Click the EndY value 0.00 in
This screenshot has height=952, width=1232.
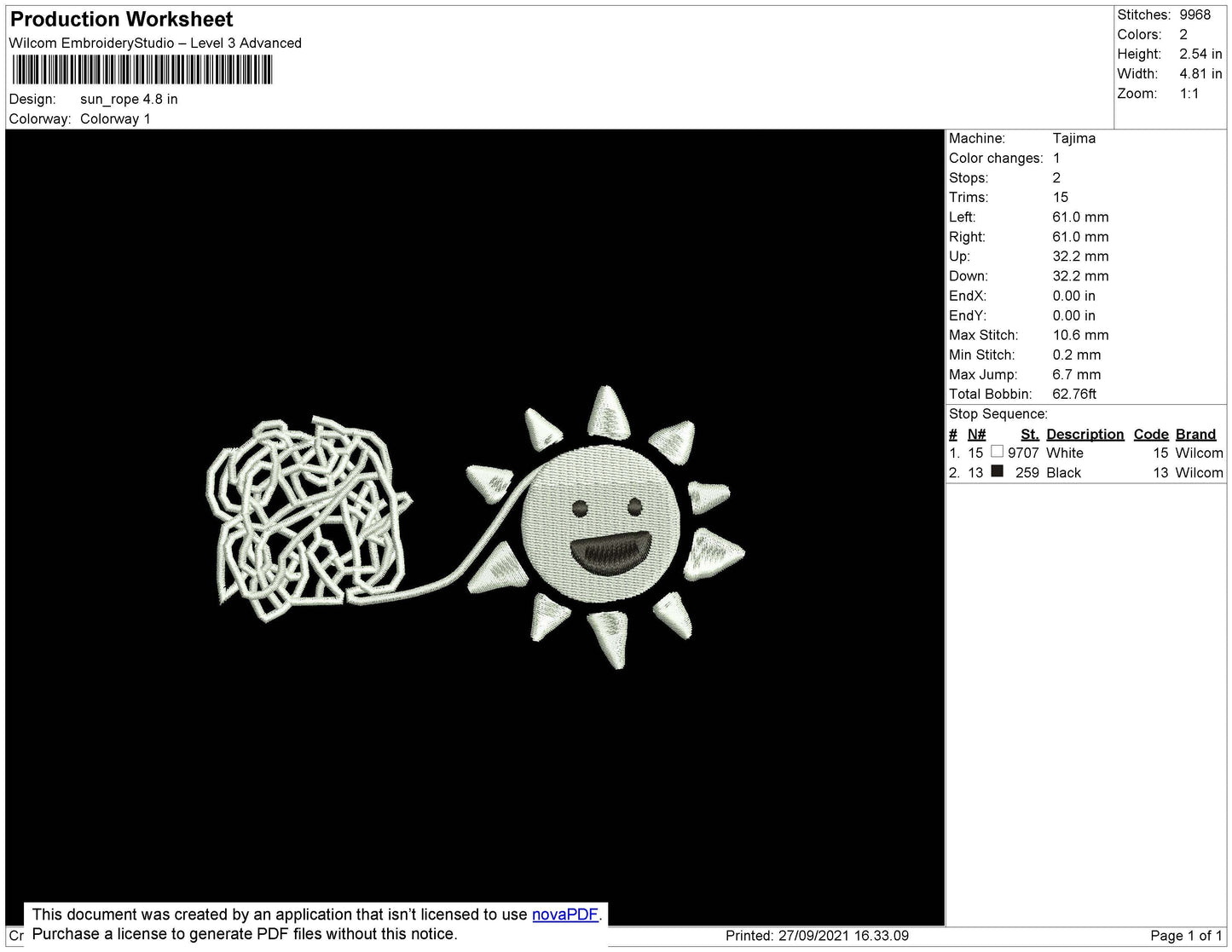pos(1073,315)
